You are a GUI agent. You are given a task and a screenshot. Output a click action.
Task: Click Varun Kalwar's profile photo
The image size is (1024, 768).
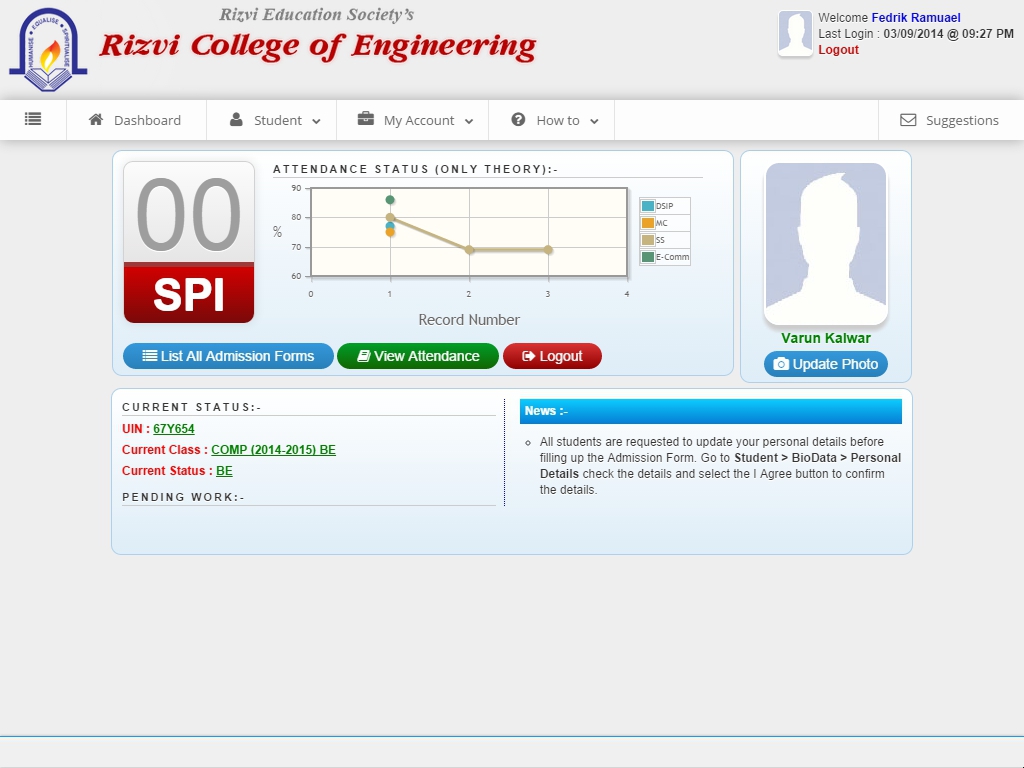click(826, 244)
